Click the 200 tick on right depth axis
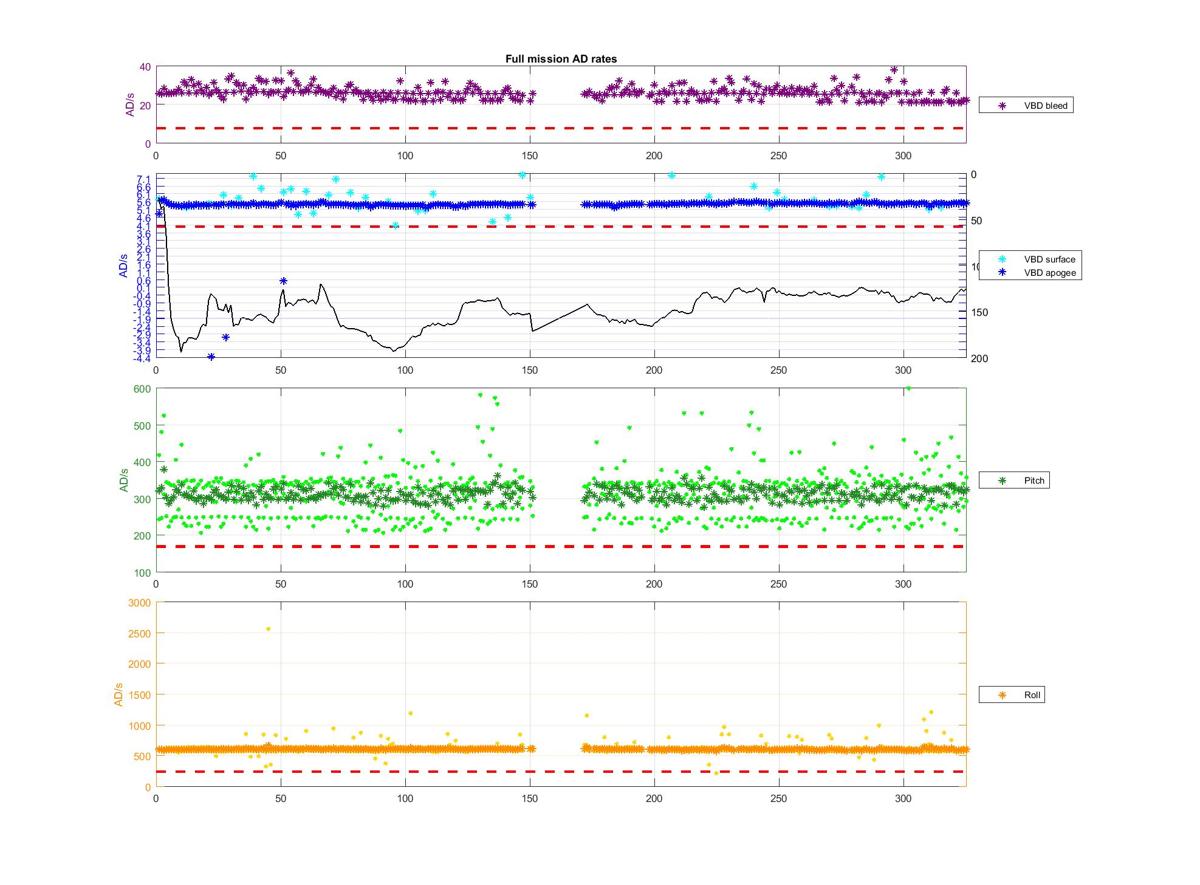 980,359
